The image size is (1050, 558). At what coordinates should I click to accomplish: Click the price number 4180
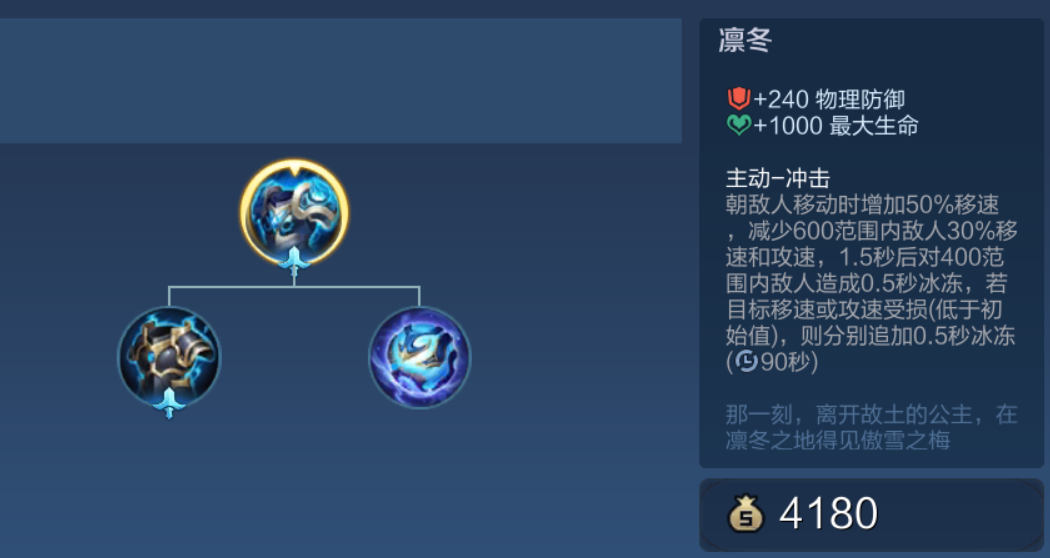pyautogui.click(x=828, y=514)
